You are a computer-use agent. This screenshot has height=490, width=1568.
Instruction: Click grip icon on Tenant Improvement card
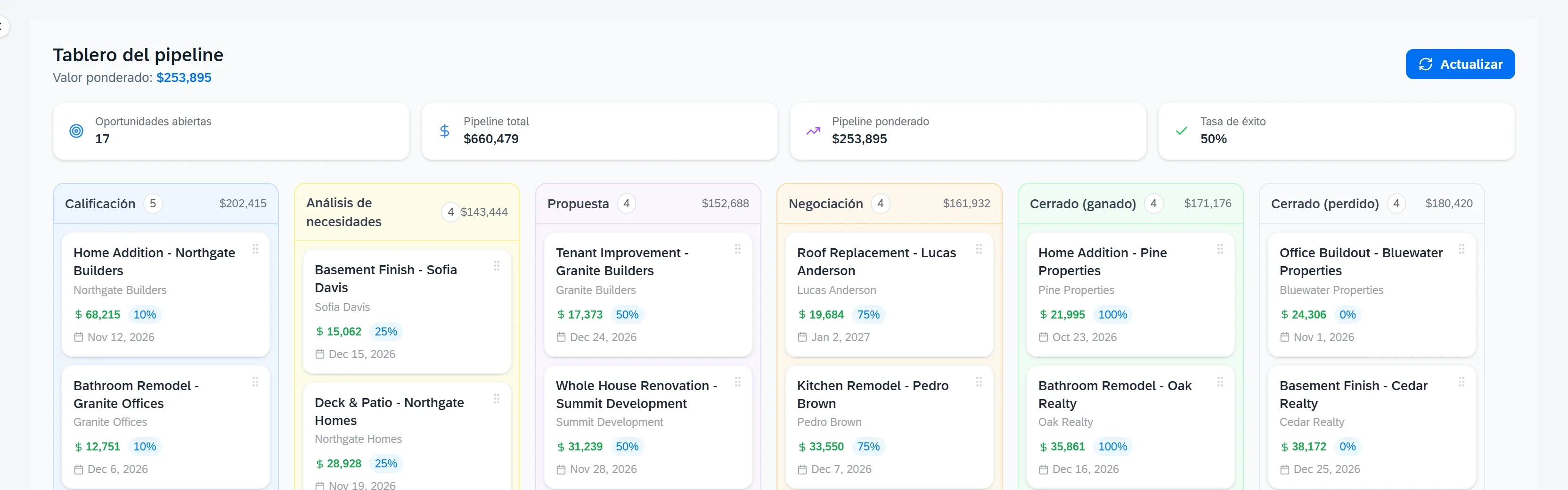click(737, 249)
